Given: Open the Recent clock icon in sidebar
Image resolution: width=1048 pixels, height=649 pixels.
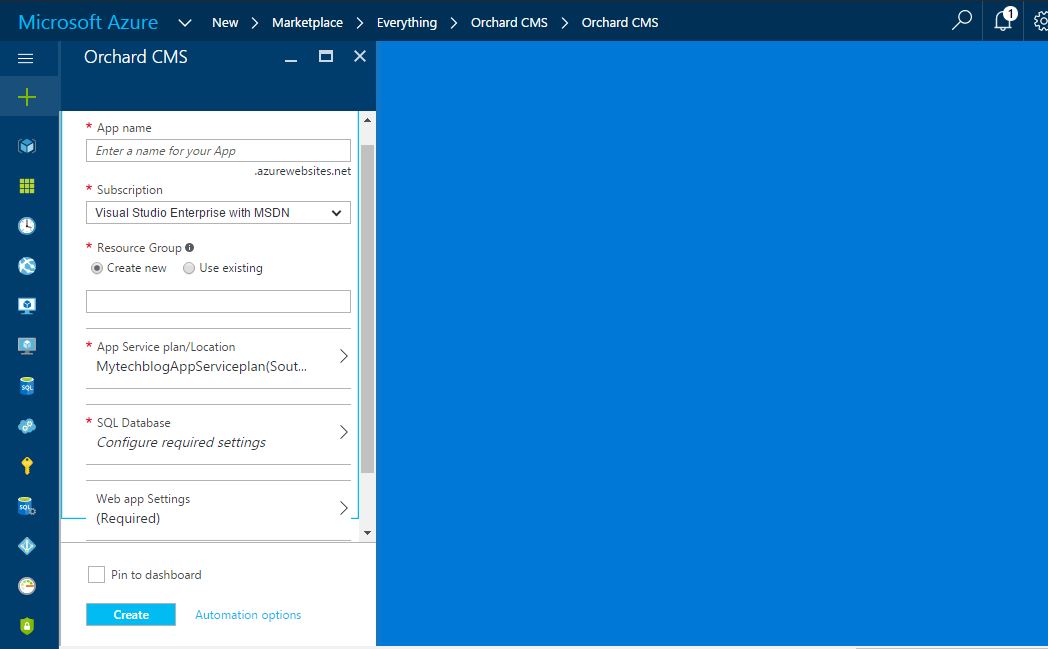Looking at the screenshot, I should click(x=27, y=226).
